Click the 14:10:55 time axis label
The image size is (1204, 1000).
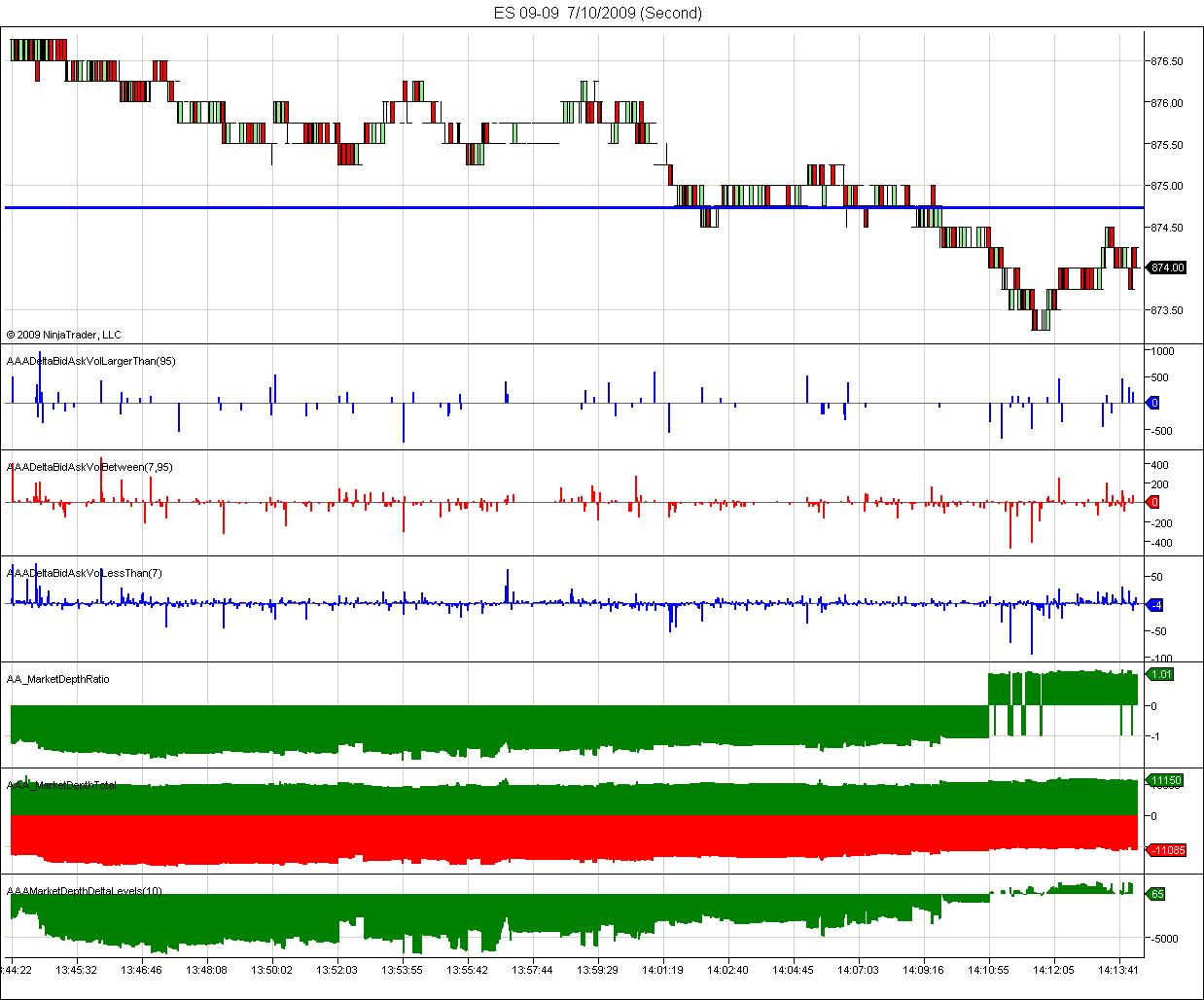[x=989, y=970]
